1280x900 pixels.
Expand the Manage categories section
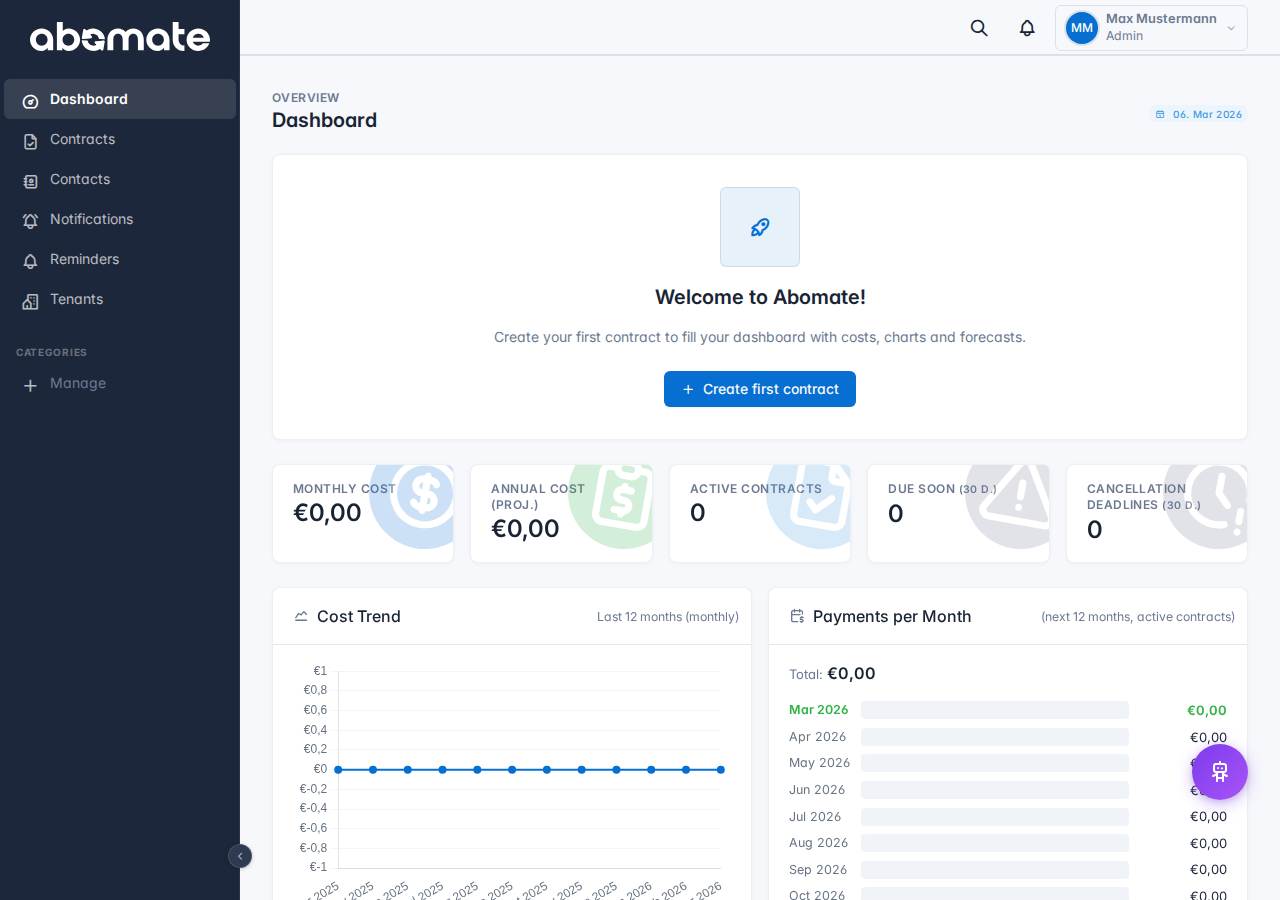(x=77, y=383)
